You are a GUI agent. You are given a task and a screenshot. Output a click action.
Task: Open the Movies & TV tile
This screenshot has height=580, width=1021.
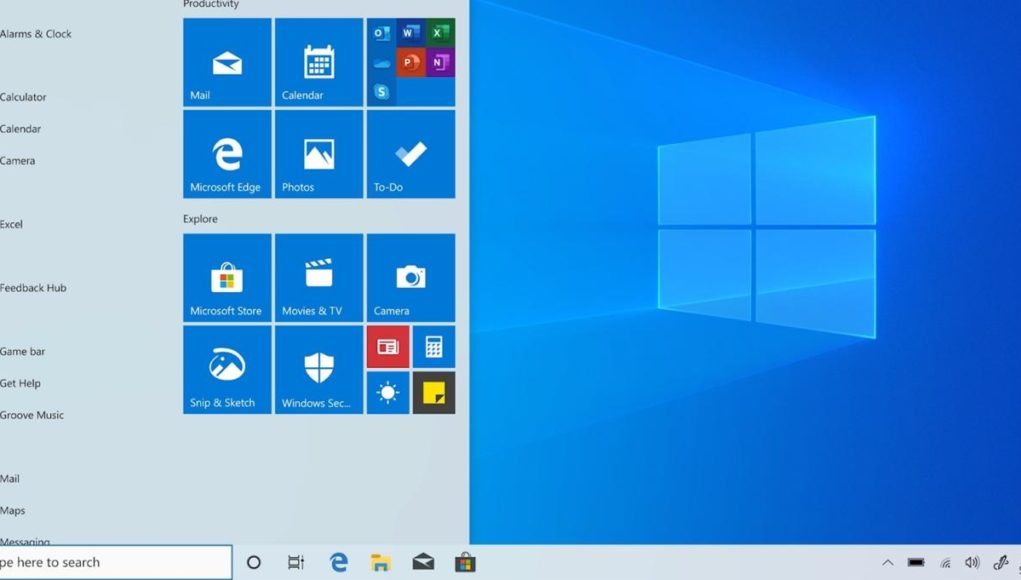pos(318,278)
